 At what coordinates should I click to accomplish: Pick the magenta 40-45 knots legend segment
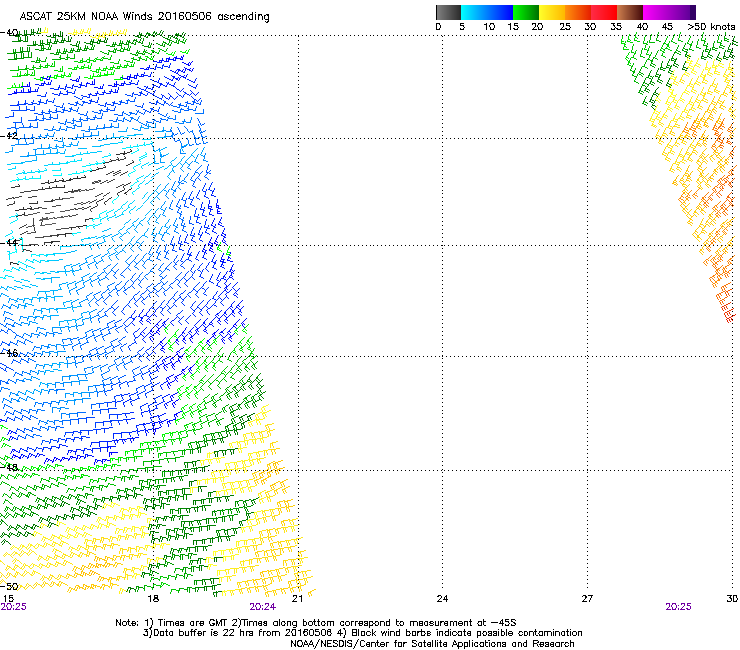pos(656,12)
